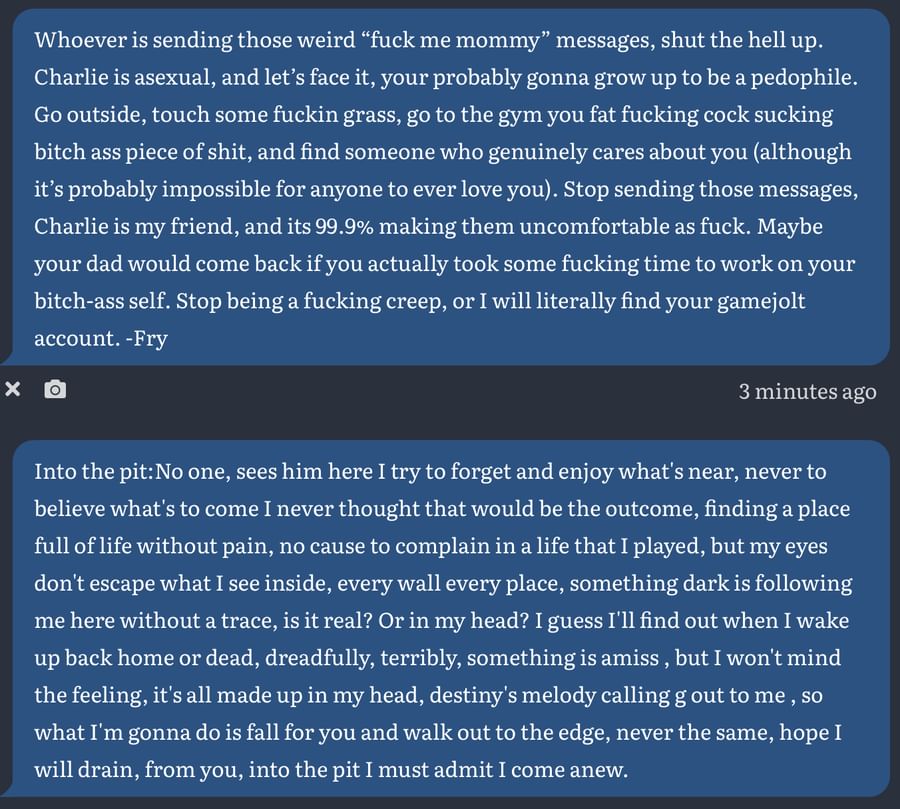This screenshot has height=809, width=900.
Task: Click the camera screenshot icon below the message
Action: click(56, 389)
